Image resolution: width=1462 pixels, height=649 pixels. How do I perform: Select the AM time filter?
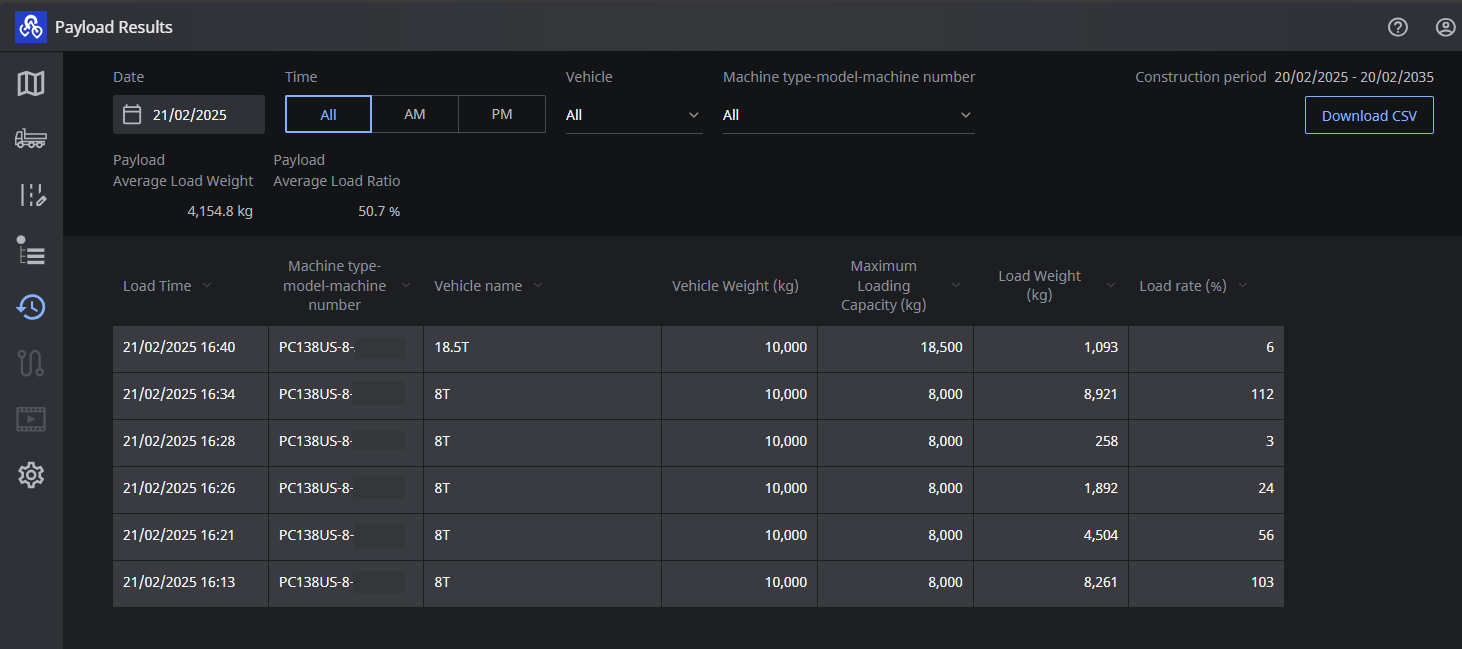click(415, 114)
